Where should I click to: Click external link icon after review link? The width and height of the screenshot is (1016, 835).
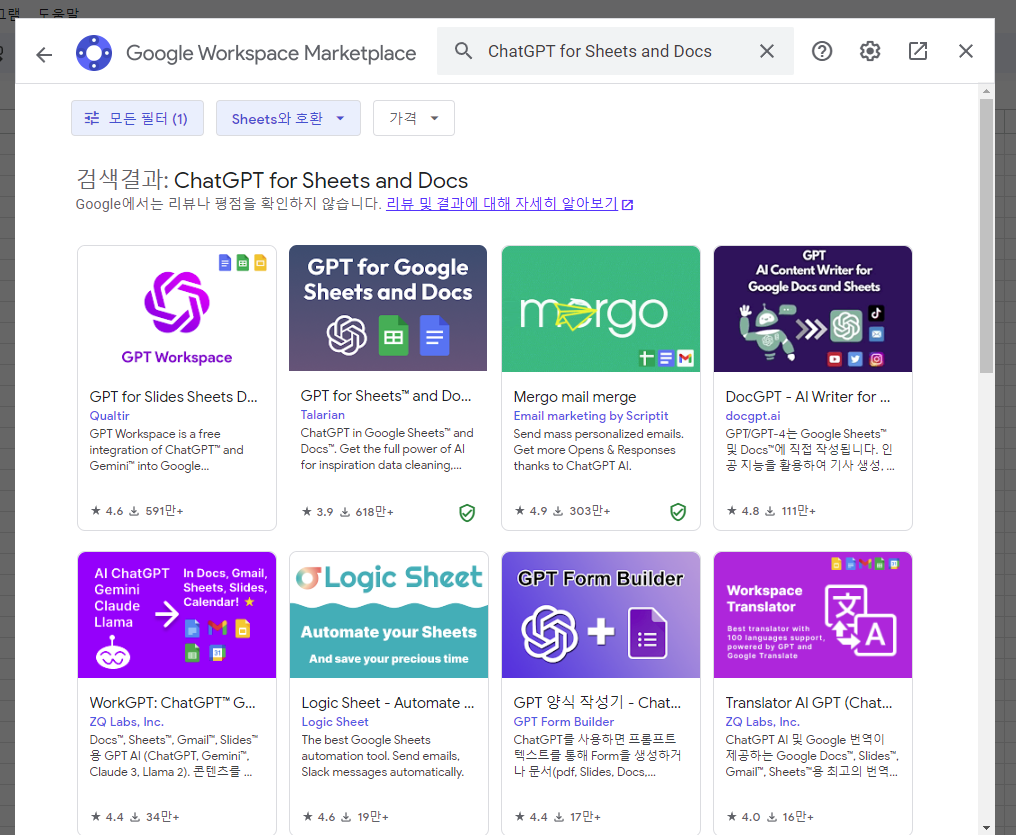(627, 205)
